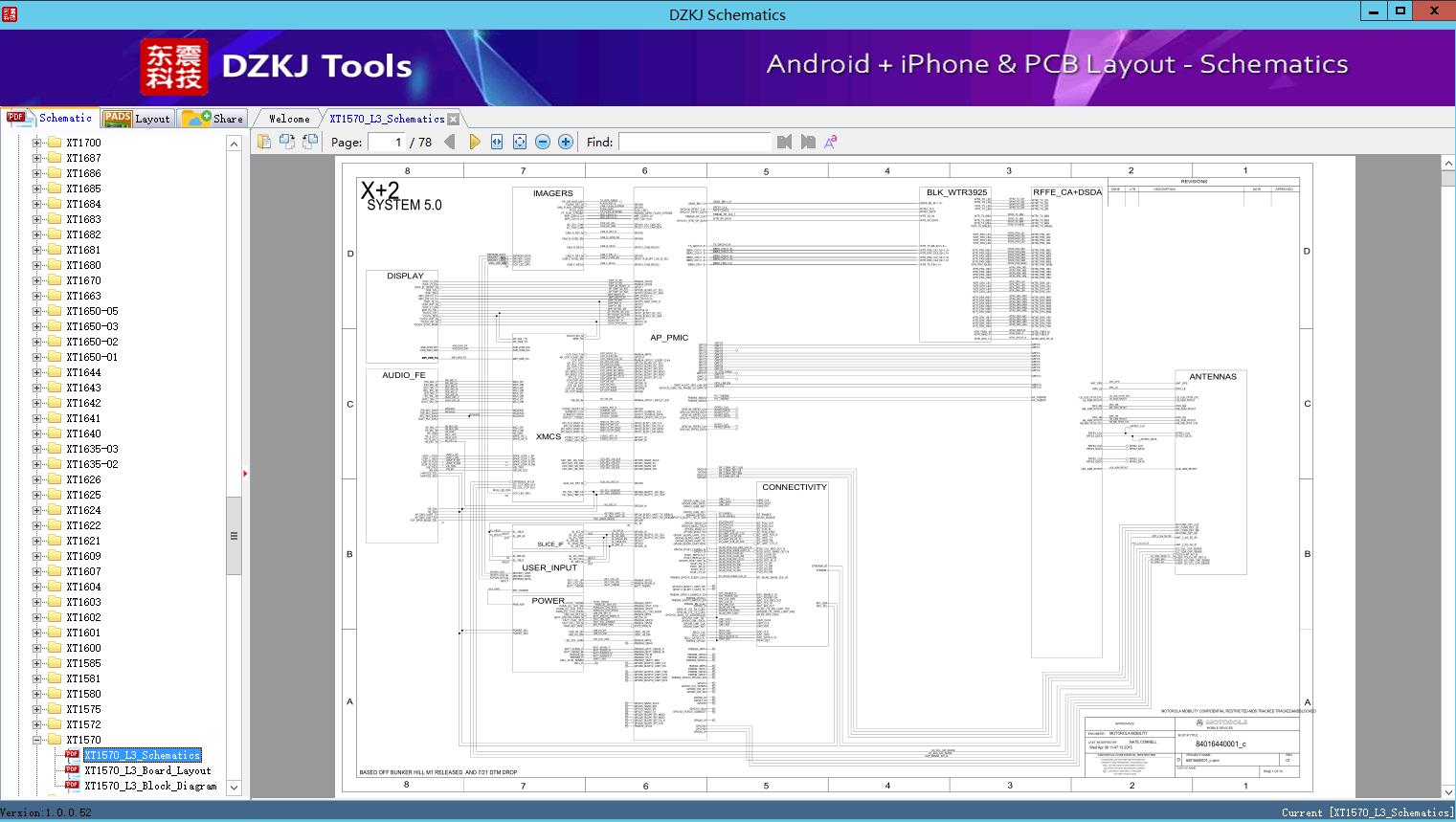The image size is (1456, 822).
Task: Click the copy pages toolbar icon
Action: [265, 142]
